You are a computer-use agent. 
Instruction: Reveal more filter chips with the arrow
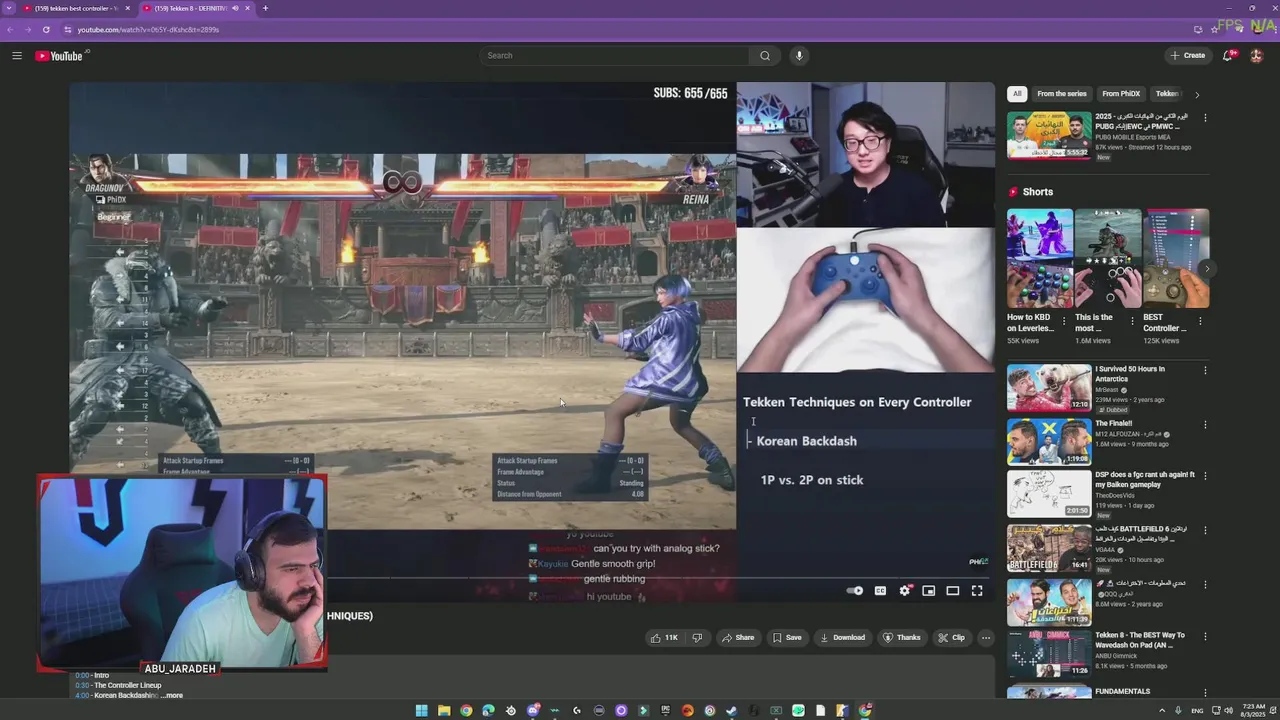click(x=1197, y=94)
